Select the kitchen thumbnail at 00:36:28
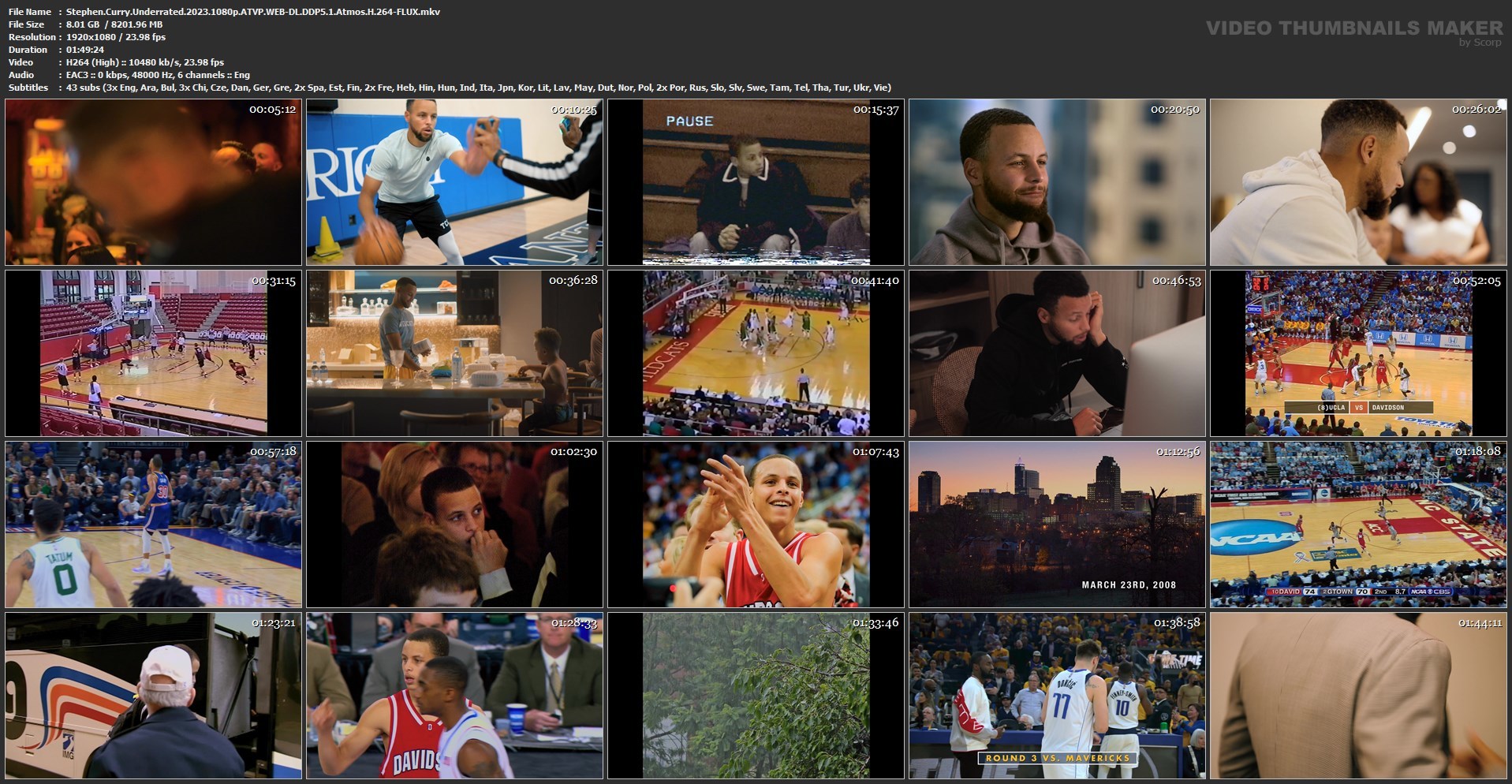 click(455, 353)
